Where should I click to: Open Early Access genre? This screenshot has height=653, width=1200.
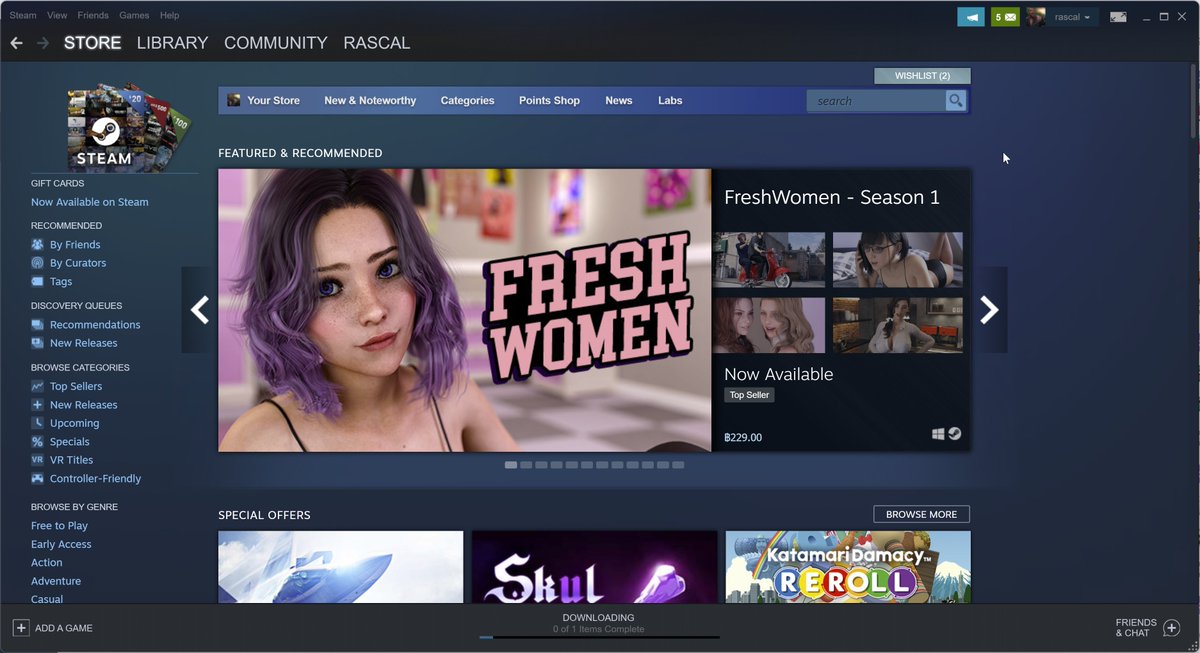61,544
